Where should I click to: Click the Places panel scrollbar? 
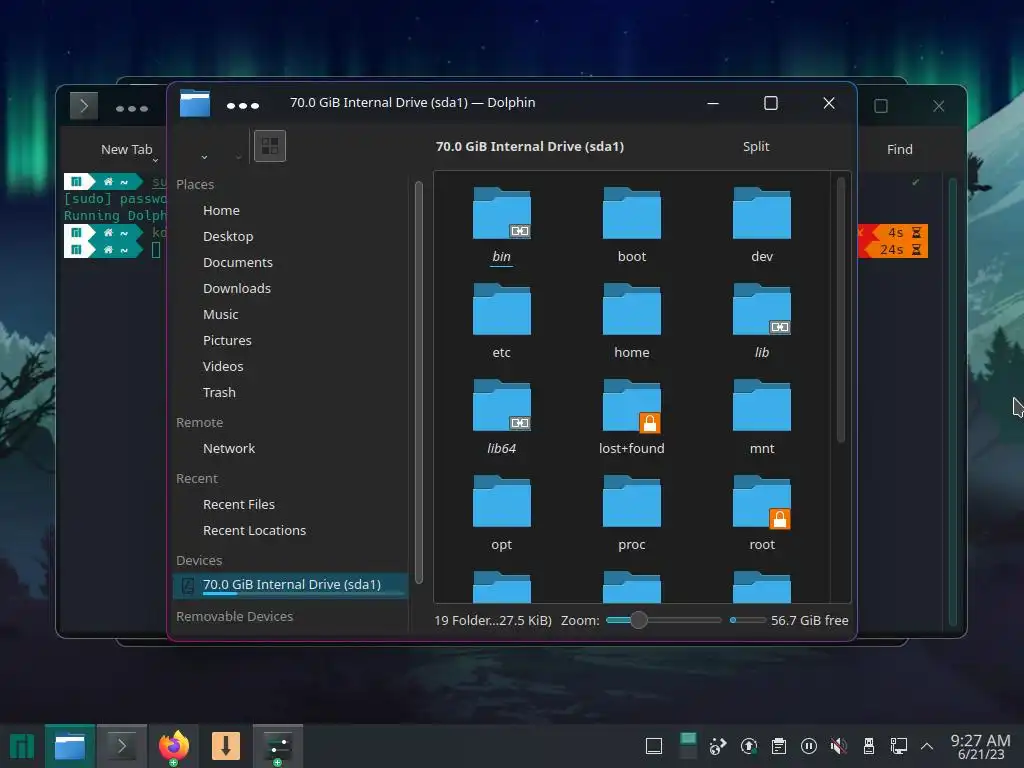pyautogui.click(x=419, y=382)
